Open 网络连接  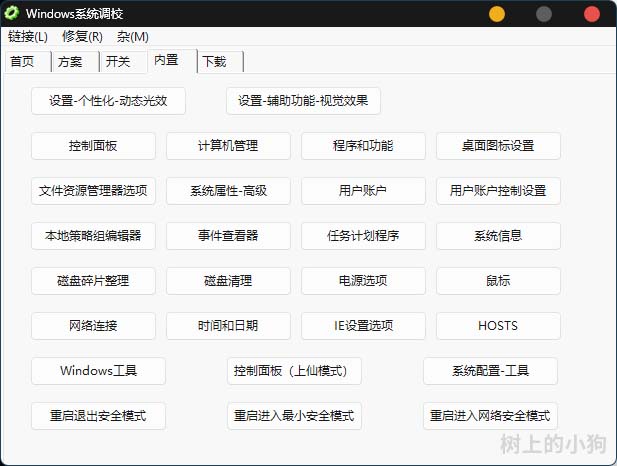click(x=93, y=326)
